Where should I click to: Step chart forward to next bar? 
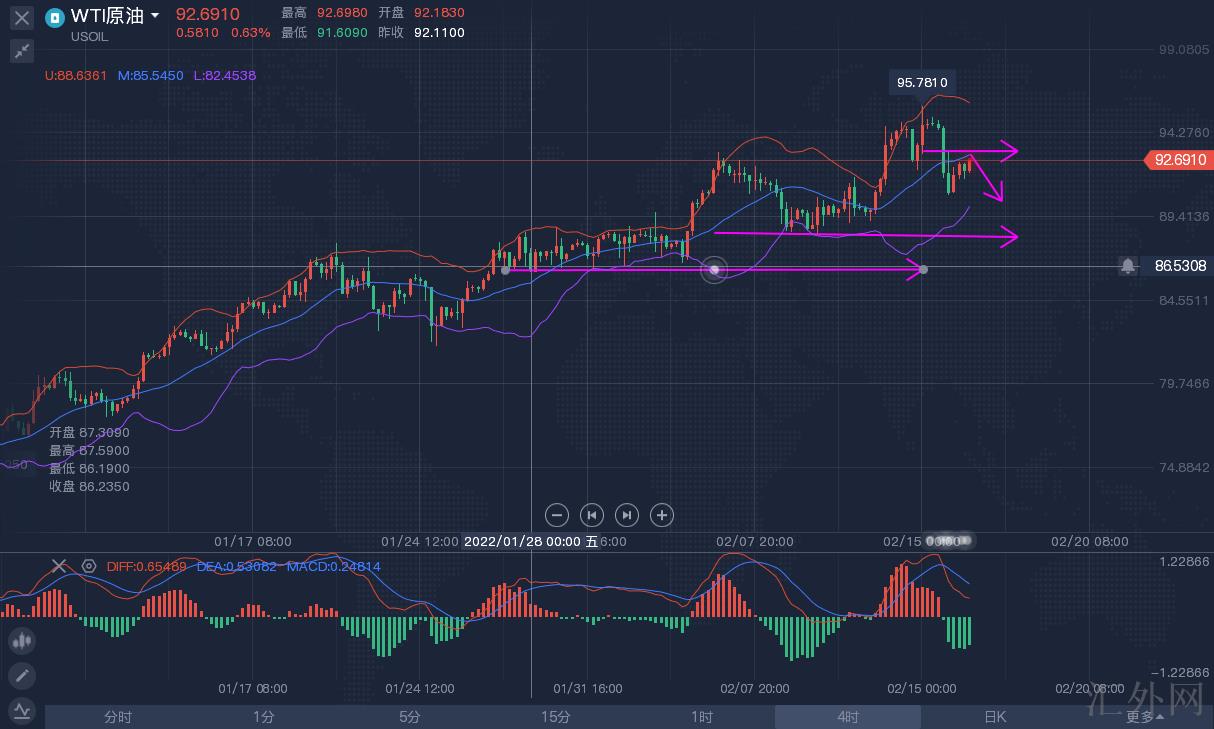627,515
